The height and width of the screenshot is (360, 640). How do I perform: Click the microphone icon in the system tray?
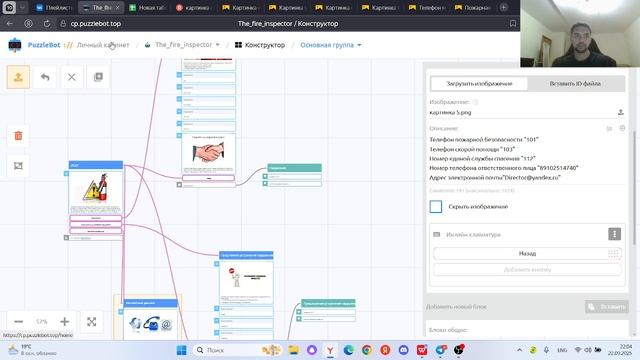(x=546, y=350)
